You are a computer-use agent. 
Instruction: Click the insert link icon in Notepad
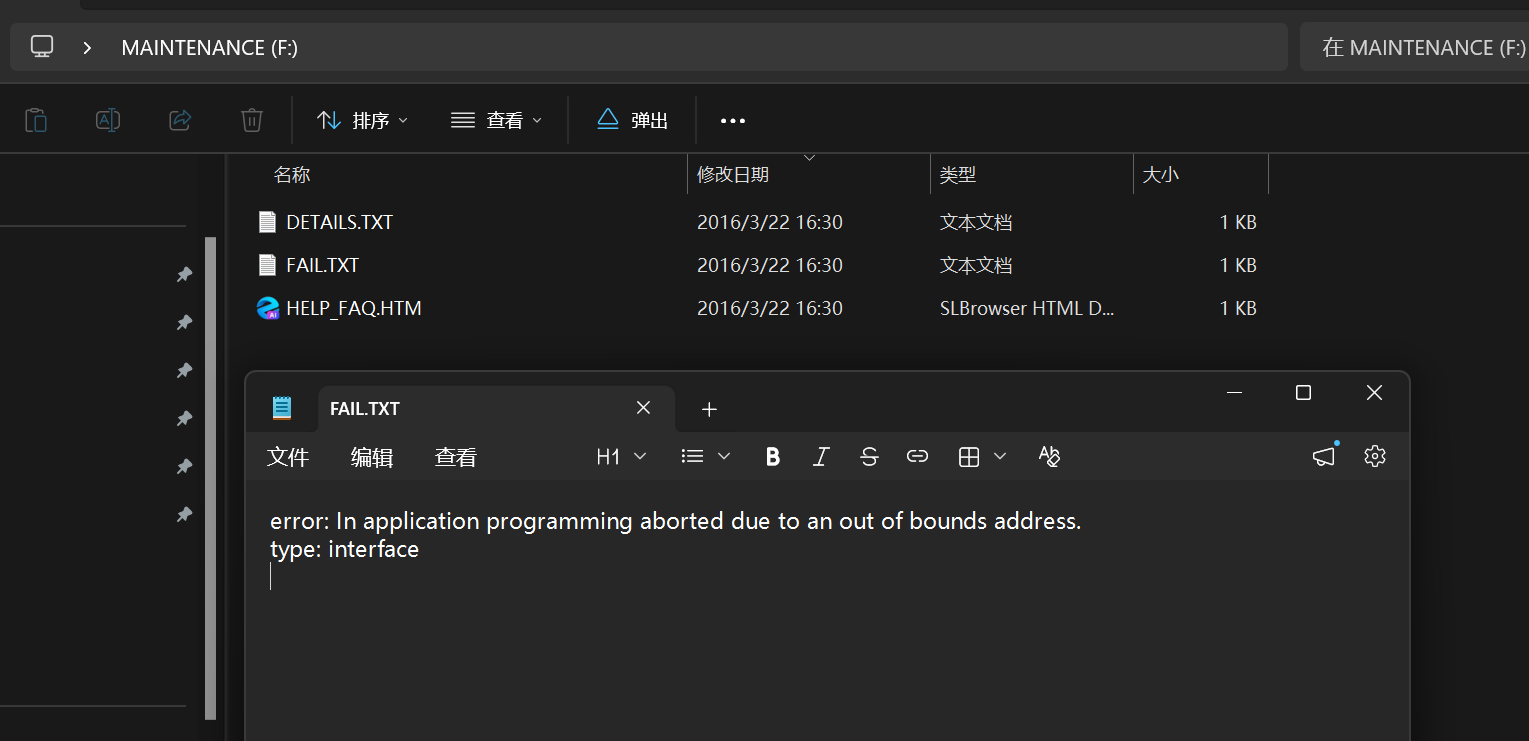(917, 457)
